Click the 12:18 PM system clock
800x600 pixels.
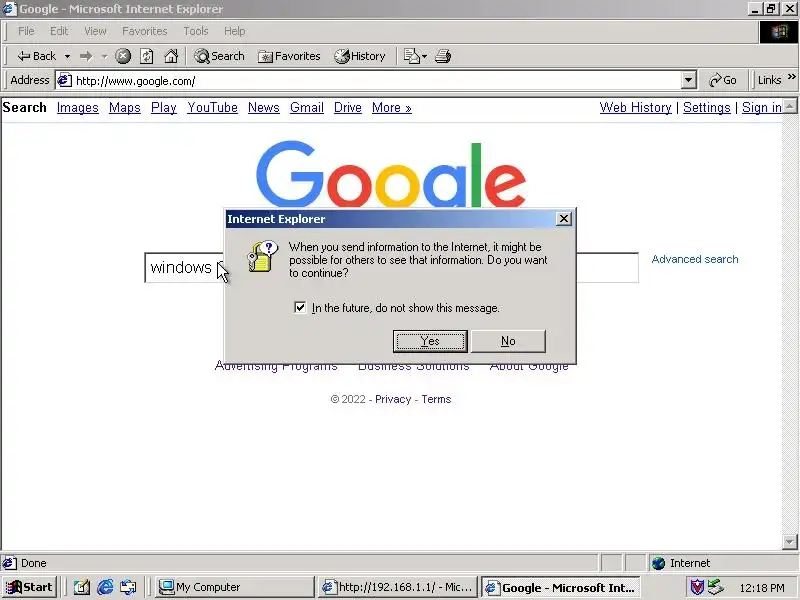click(762, 588)
